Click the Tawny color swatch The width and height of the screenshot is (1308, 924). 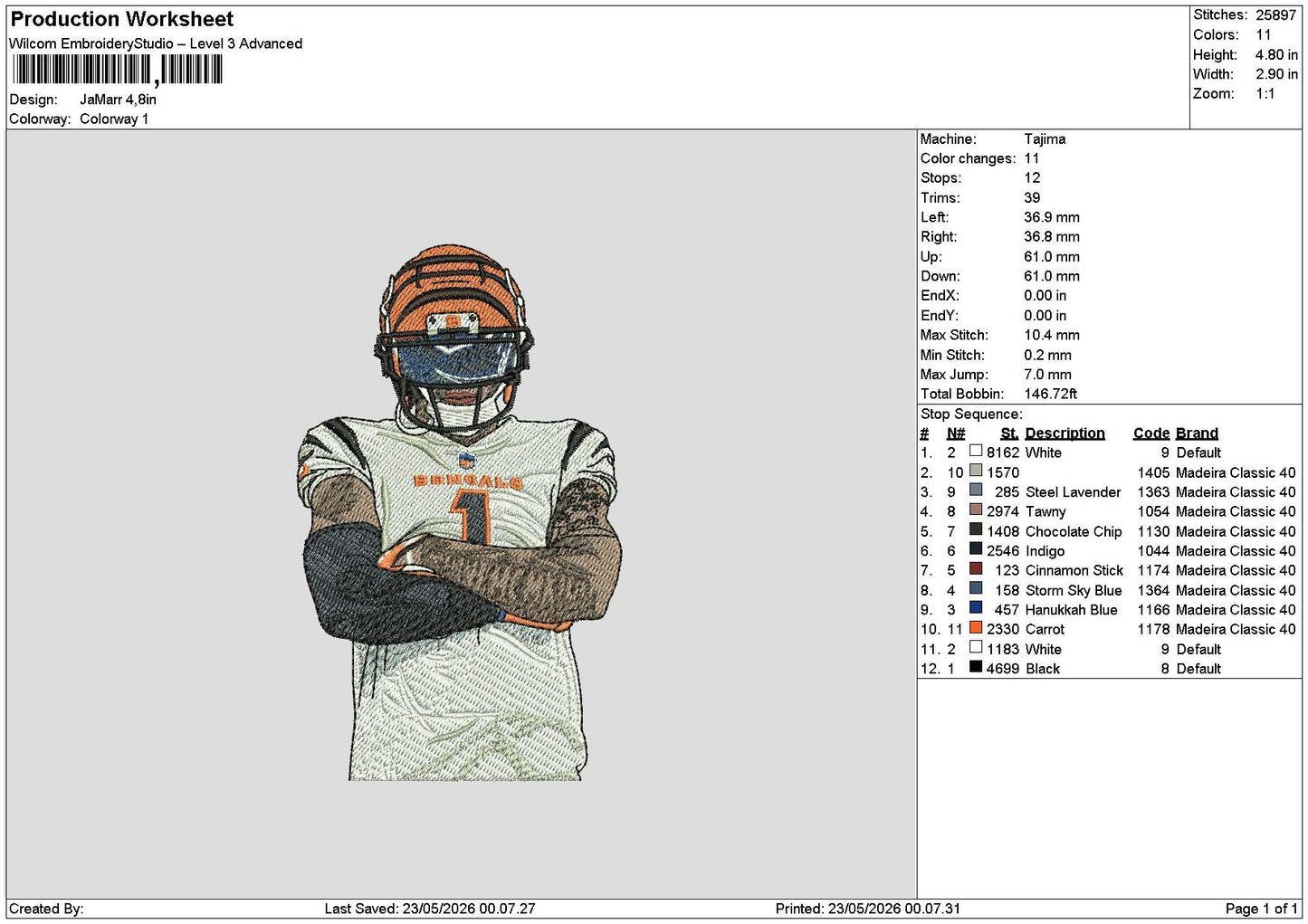(976, 510)
